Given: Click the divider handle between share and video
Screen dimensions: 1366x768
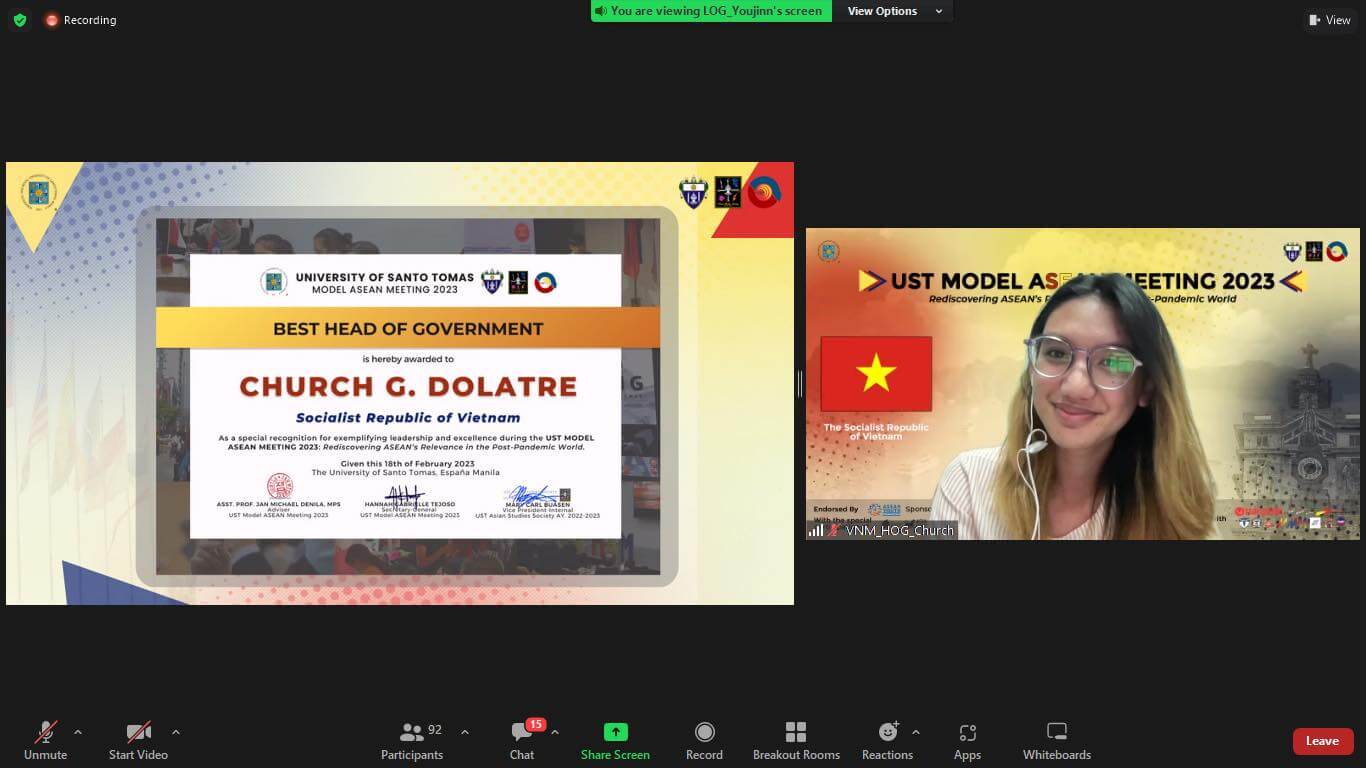Looking at the screenshot, I should [x=800, y=383].
